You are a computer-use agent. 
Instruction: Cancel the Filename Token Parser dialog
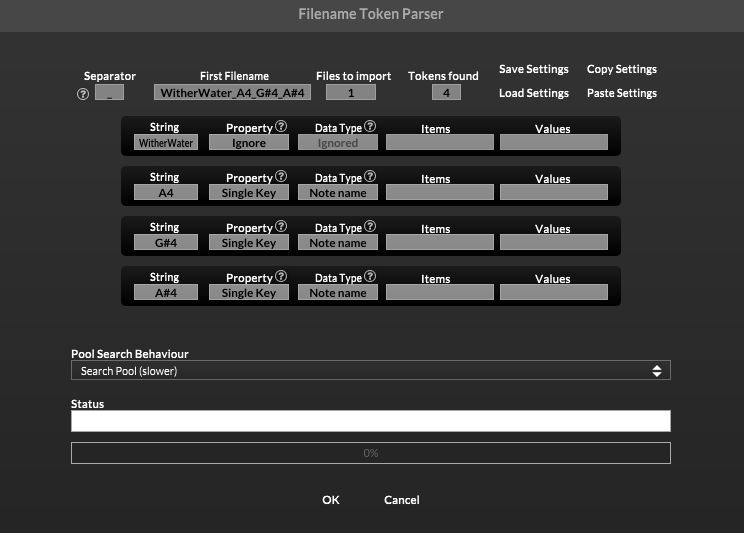coord(401,500)
